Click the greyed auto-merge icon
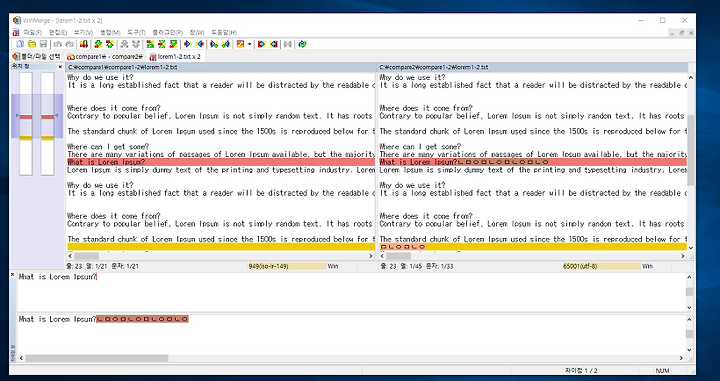The width and height of the screenshot is (720, 381). pyautogui.click(x=288, y=44)
